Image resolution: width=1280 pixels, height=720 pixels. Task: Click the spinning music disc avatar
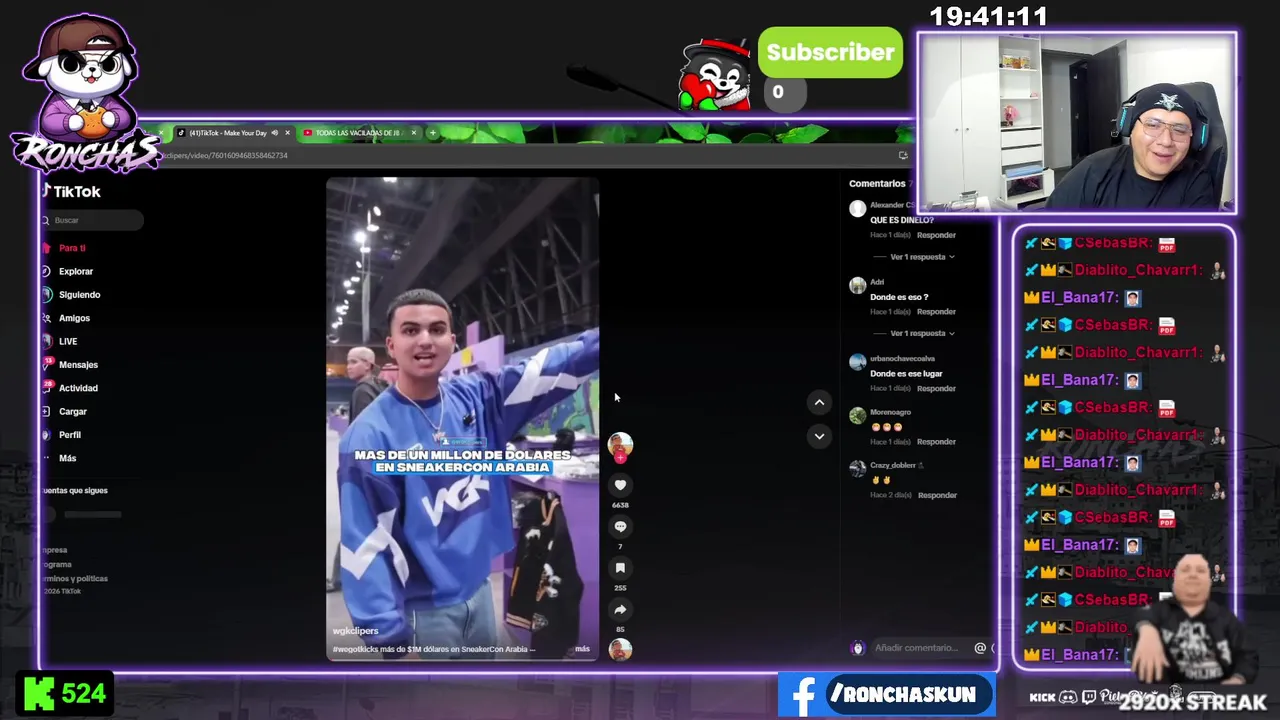coord(620,649)
